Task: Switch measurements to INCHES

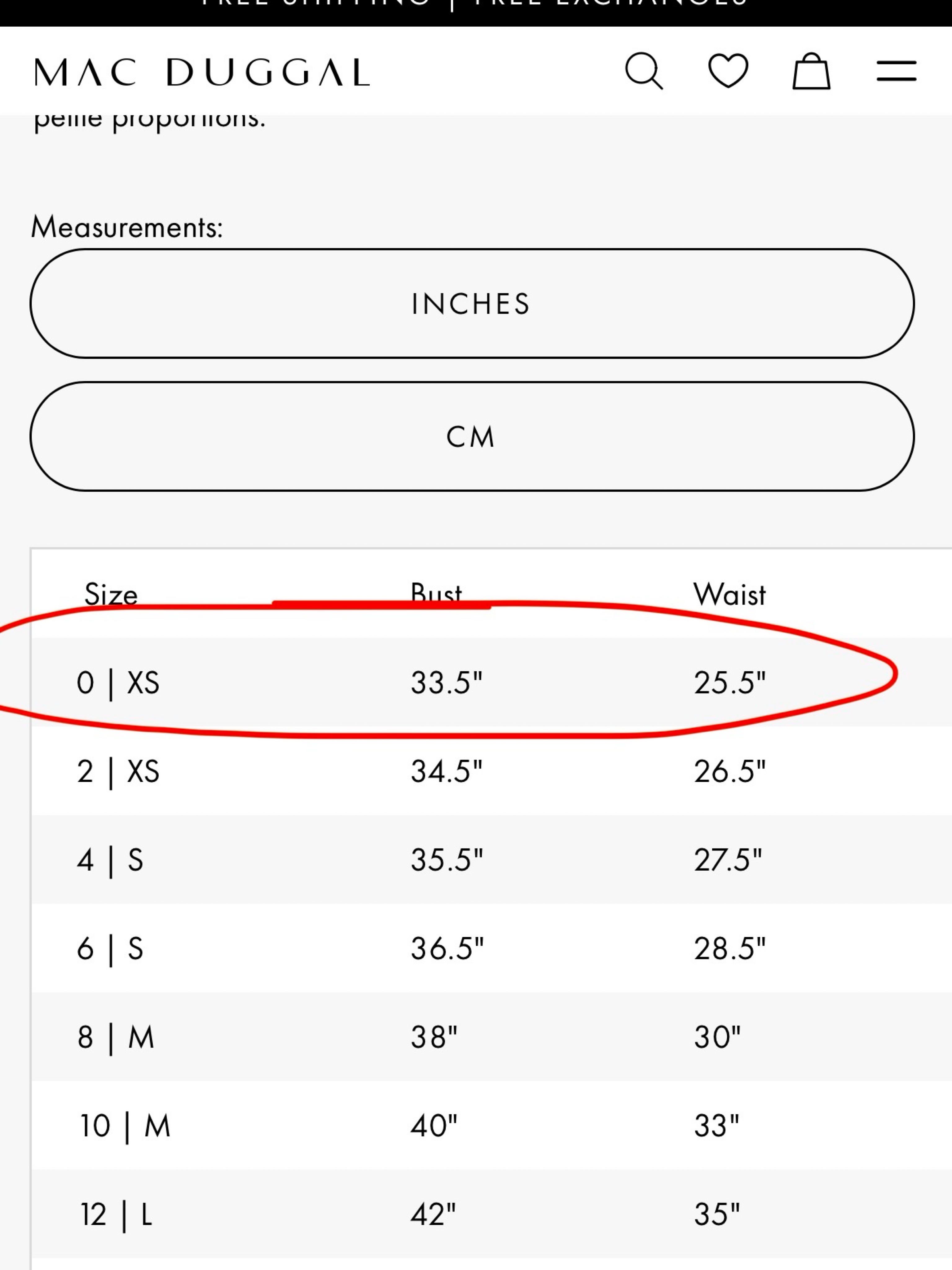Action: pos(472,304)
